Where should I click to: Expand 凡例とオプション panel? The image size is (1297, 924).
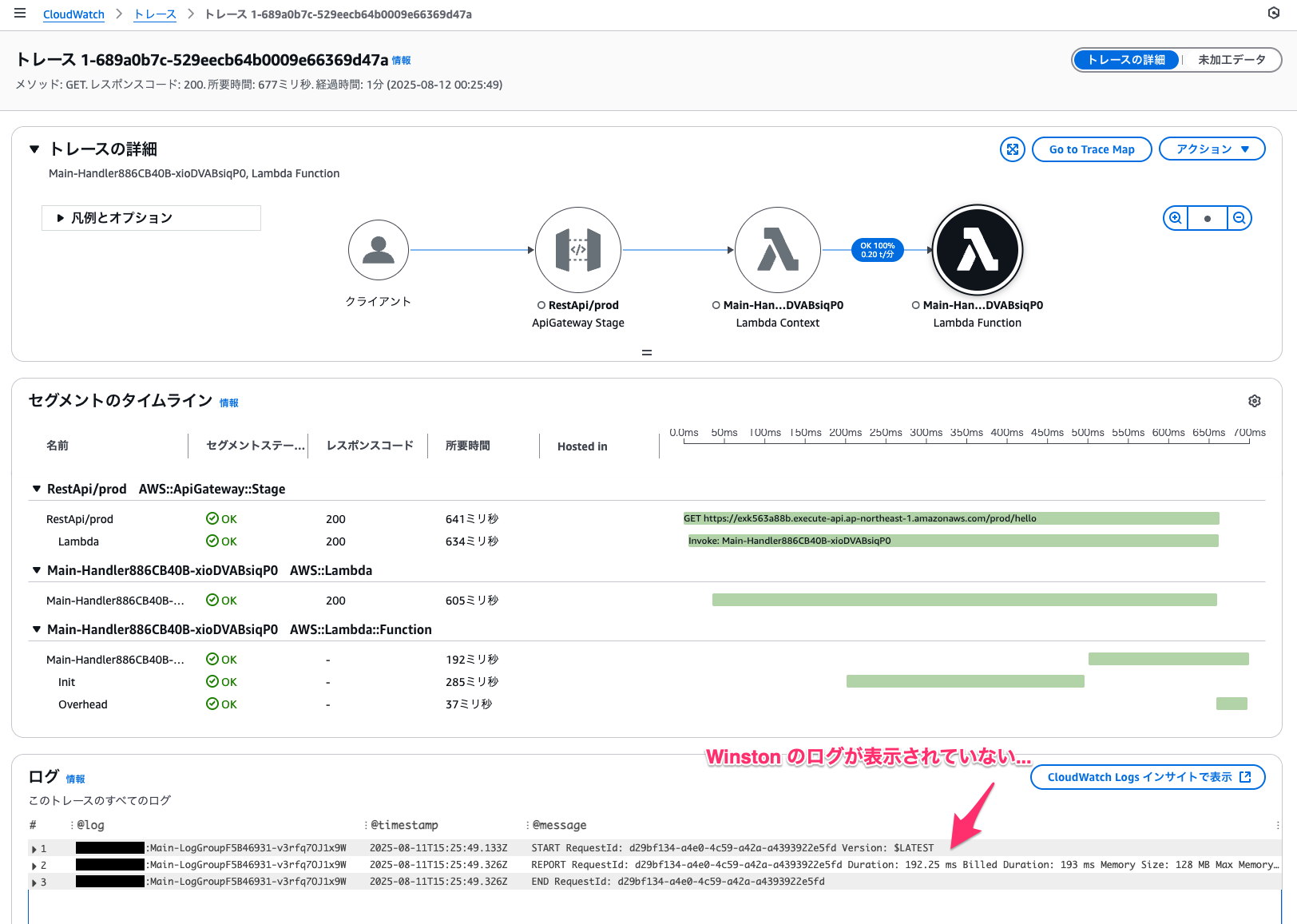coord(151,218)
